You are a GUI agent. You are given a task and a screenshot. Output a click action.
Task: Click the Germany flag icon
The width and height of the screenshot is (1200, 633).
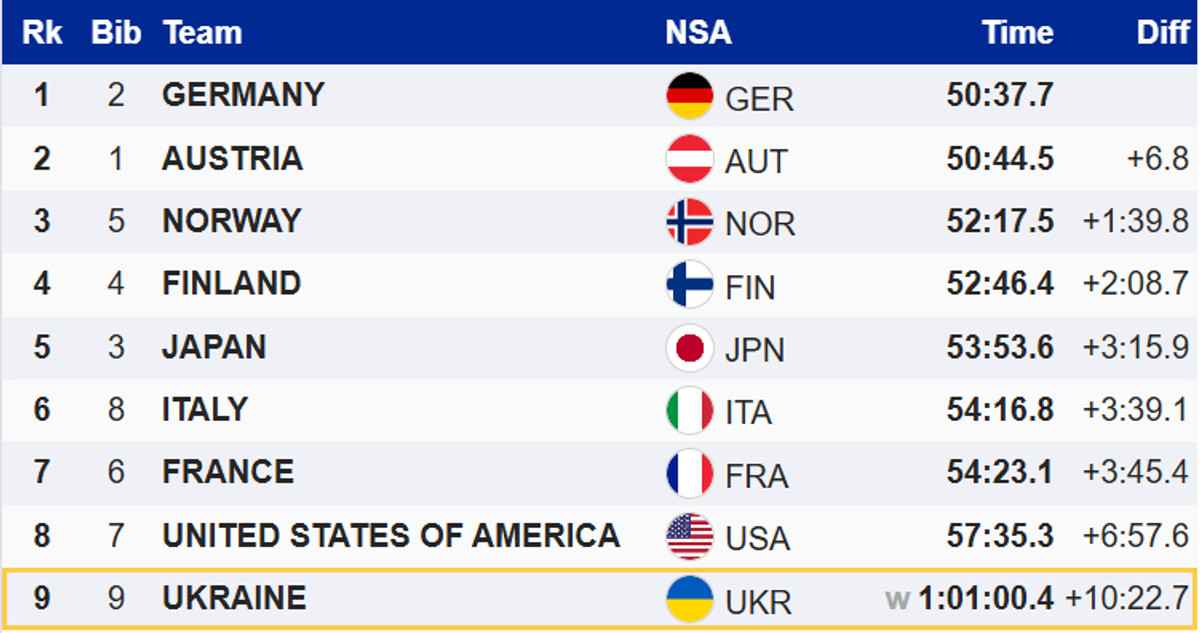(689, 96)
